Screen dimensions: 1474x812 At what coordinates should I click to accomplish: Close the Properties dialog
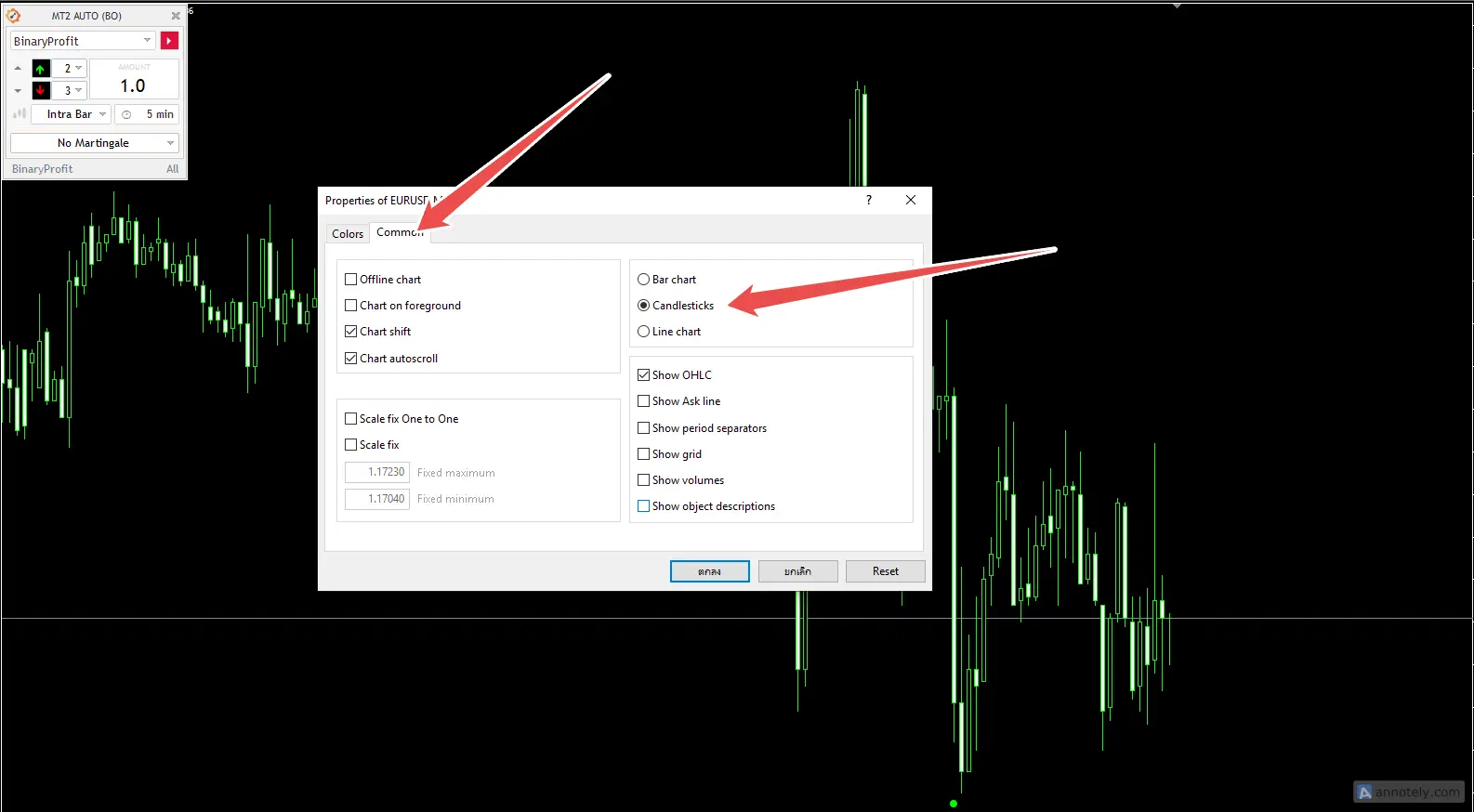911,200
